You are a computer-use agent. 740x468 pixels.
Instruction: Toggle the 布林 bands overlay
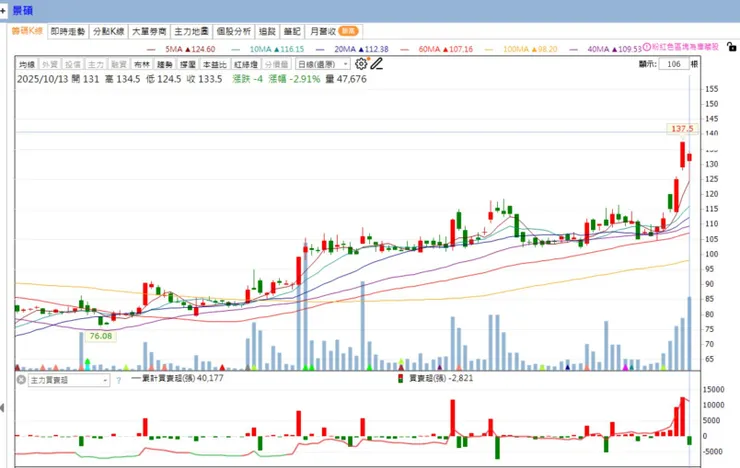[x=142, y=64]
